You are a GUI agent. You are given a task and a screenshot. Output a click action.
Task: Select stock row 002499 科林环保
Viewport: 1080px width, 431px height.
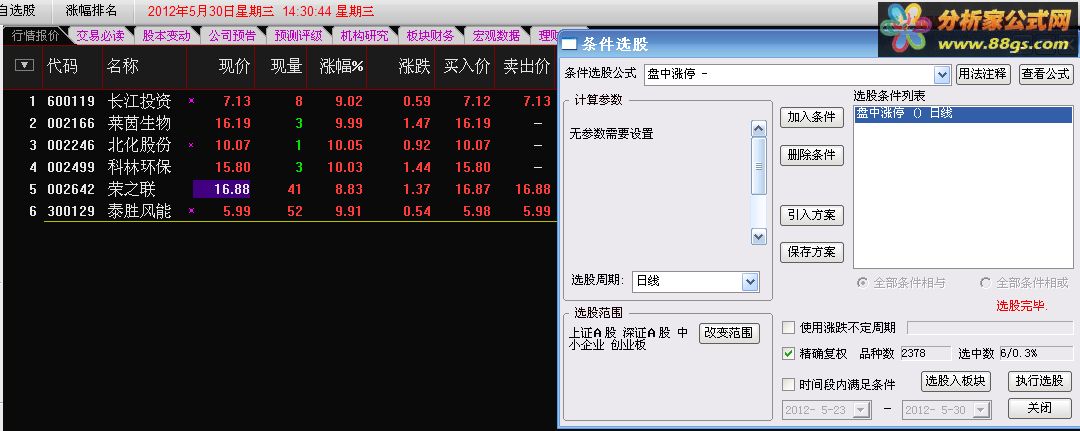[280, 167]
